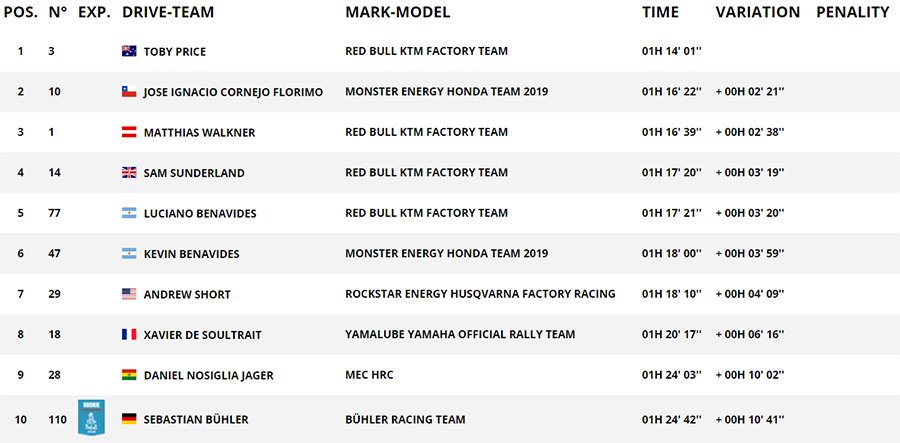900x443 pixels.
Task: Click the MARK-MODEL column header
Action: point(397,13)
